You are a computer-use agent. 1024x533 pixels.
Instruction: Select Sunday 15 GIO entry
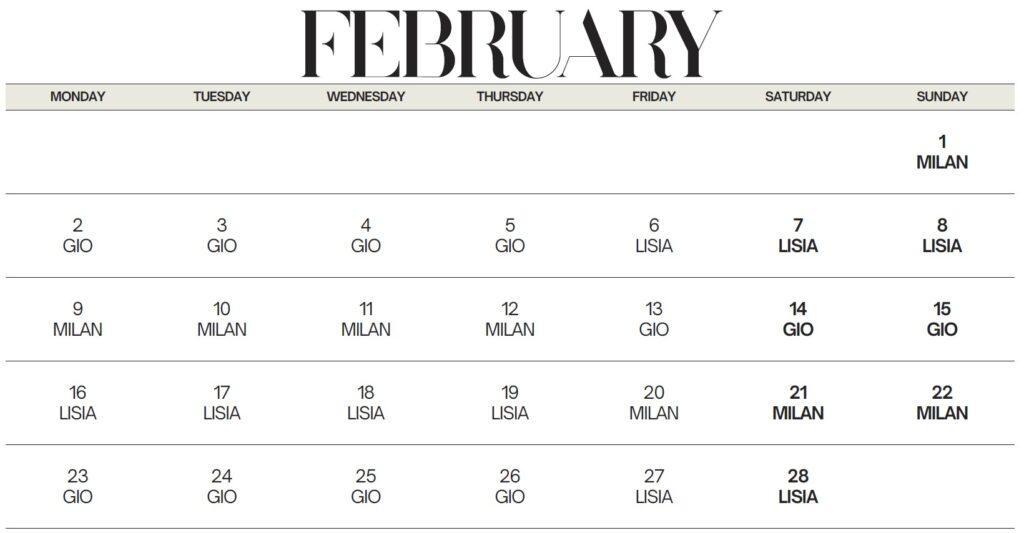(x=942, y=319)
